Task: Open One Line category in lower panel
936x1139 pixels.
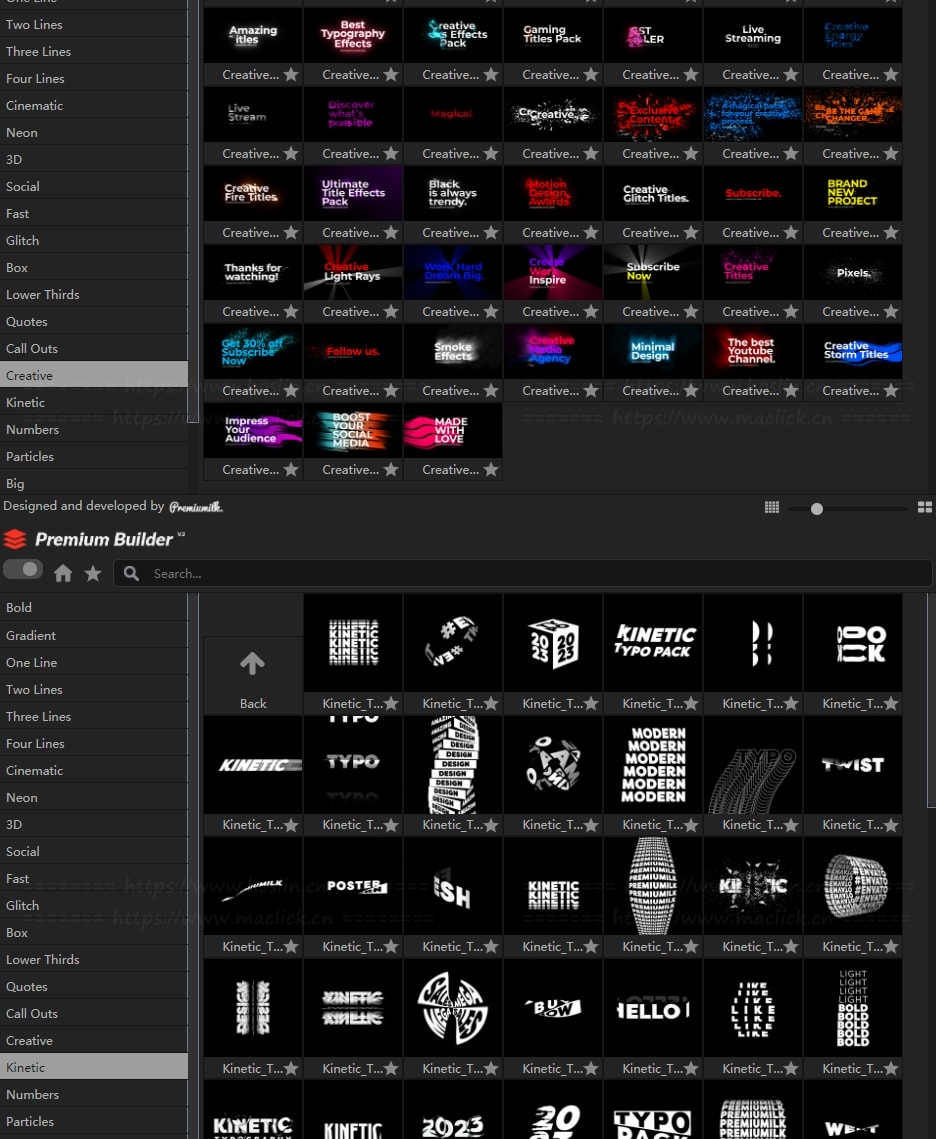Action: point(94,662)
